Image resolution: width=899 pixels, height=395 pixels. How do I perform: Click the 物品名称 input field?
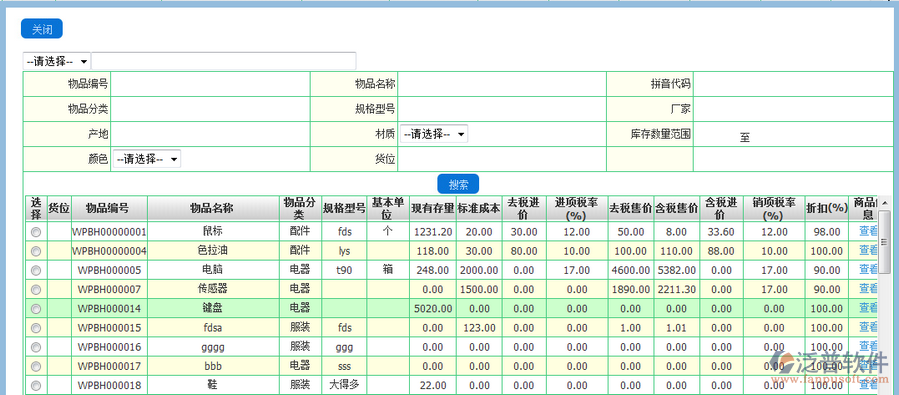(502, 84)
